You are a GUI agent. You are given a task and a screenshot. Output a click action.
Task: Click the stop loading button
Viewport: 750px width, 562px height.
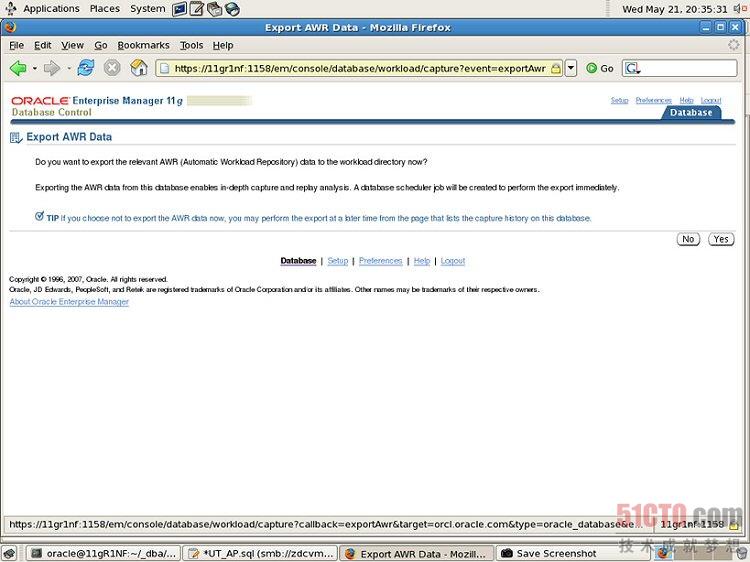112,68
